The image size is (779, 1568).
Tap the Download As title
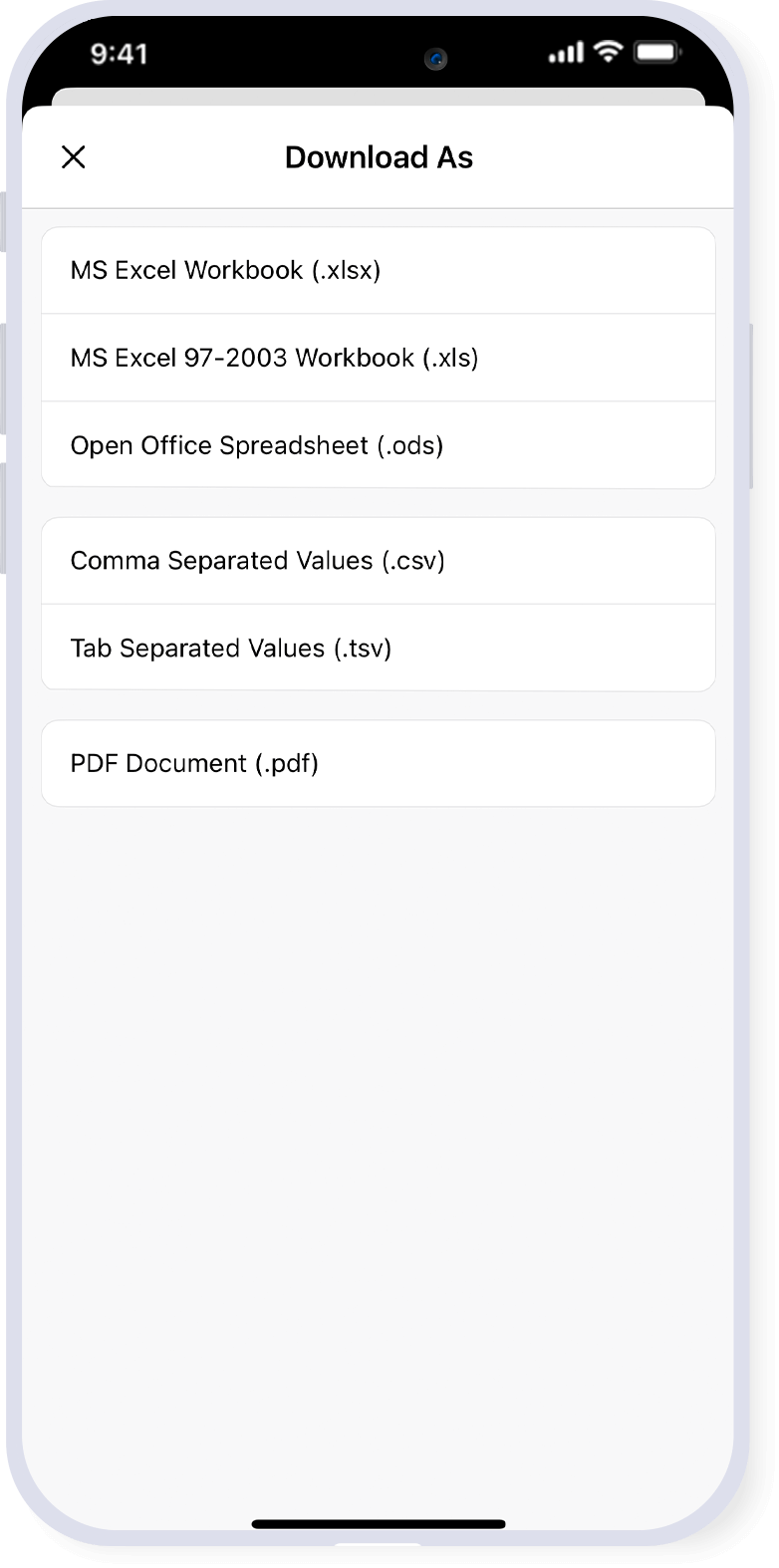(379, 157)
